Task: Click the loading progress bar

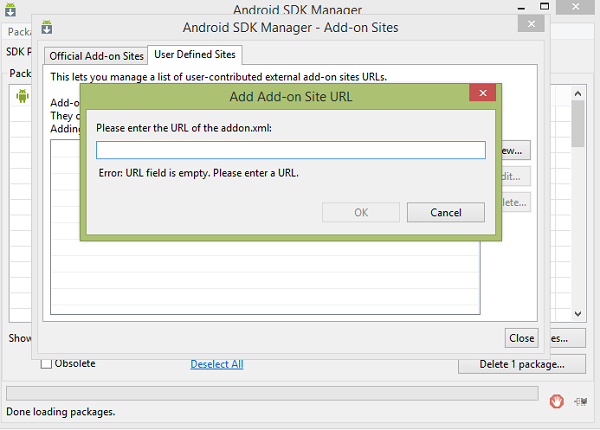Action: click(x=270, y=391)
